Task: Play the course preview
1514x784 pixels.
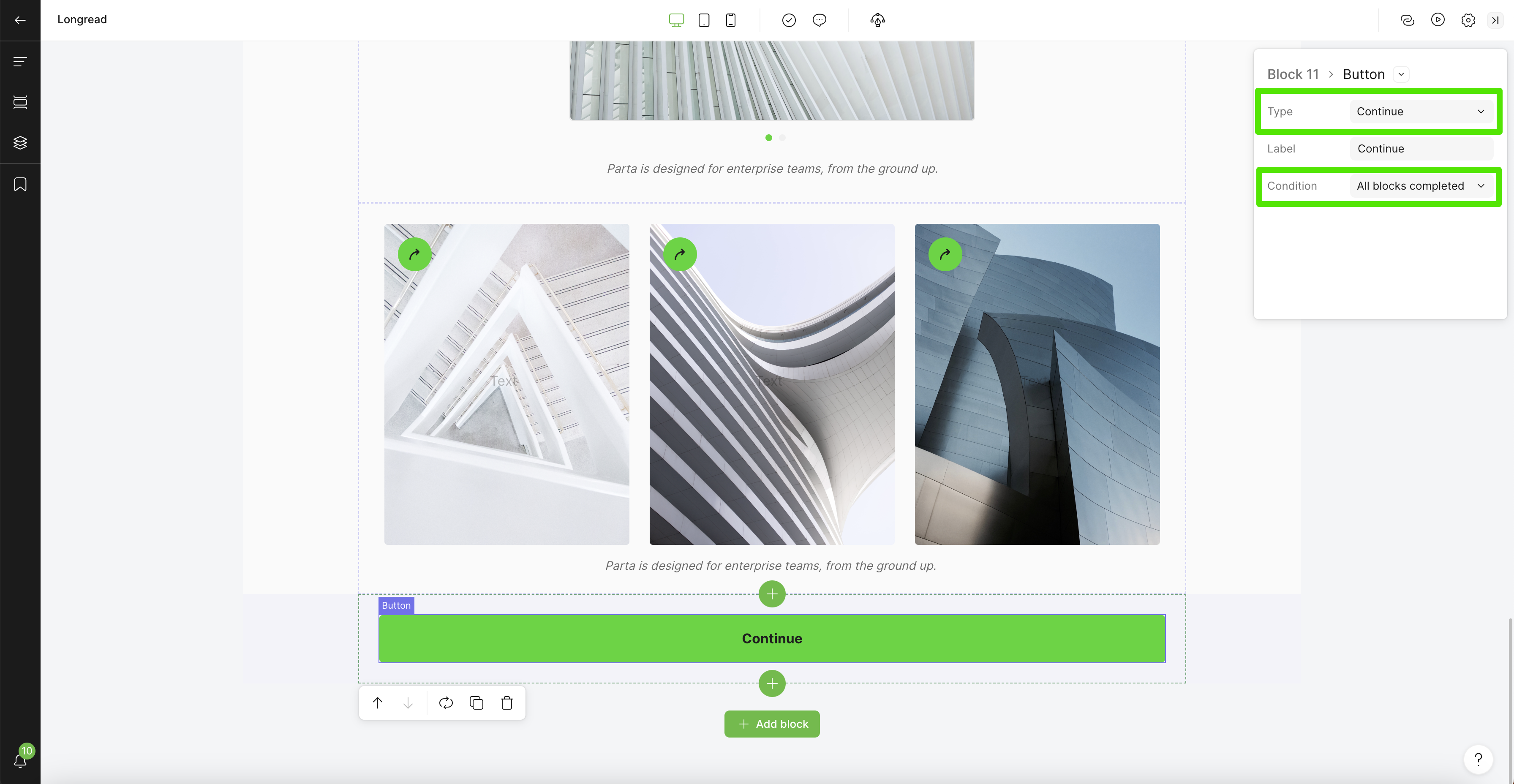Action: (x=1438, y=20)
